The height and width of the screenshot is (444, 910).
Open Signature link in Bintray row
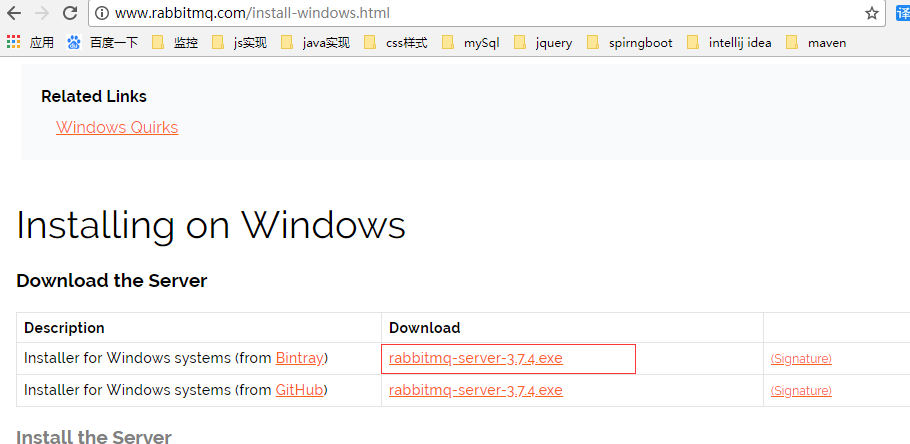click(x=801, y=359)
